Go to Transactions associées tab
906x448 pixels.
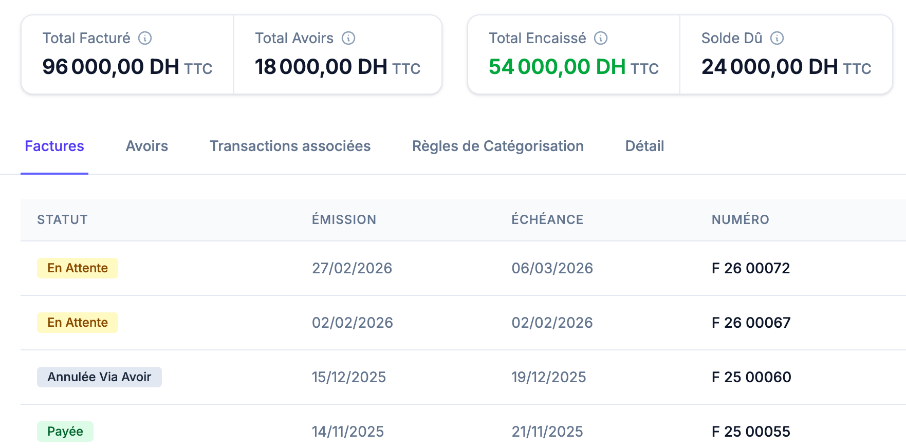point(290,146)
